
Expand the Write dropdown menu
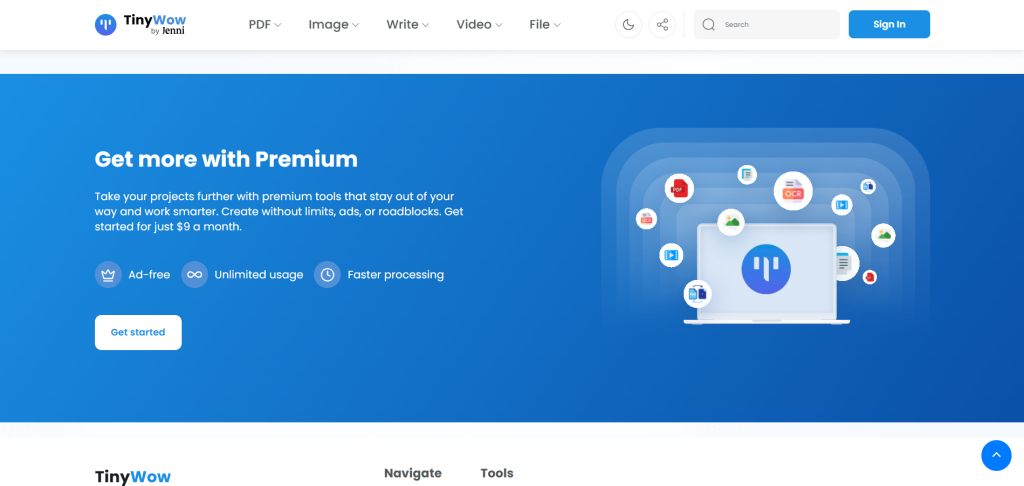click(x=408, y=25)
